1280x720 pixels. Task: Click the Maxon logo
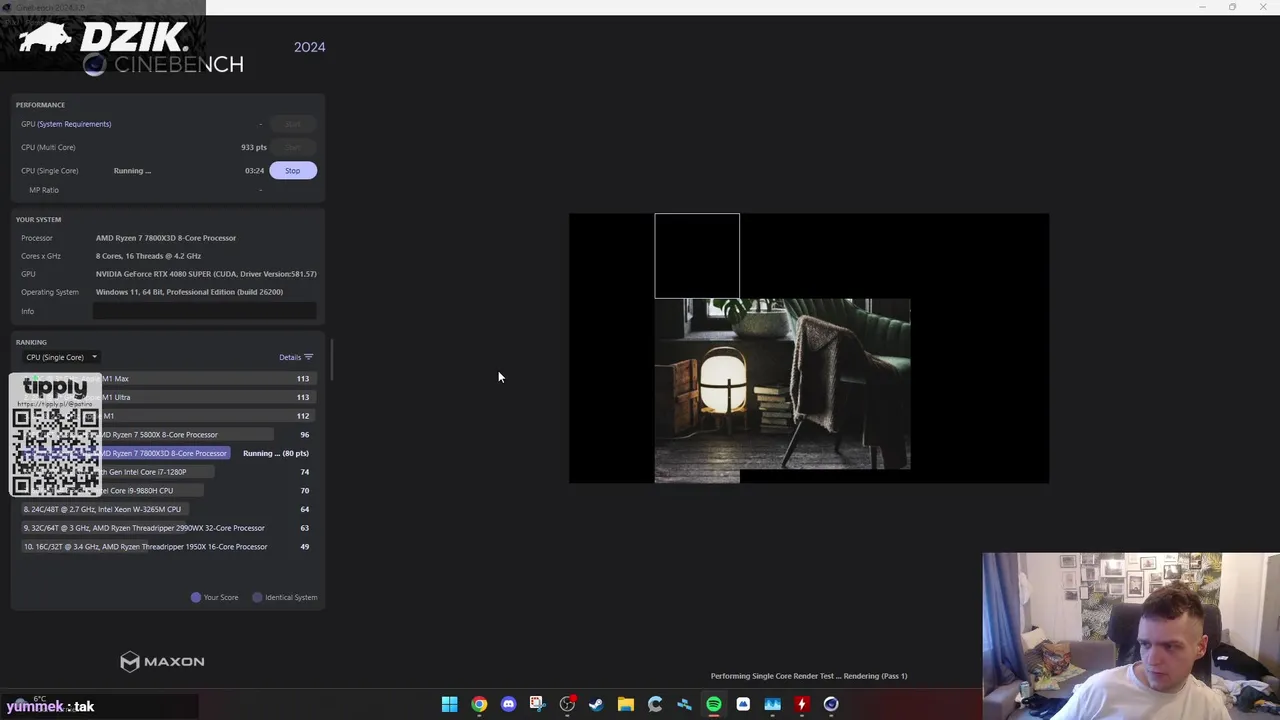tap(162, 661)
